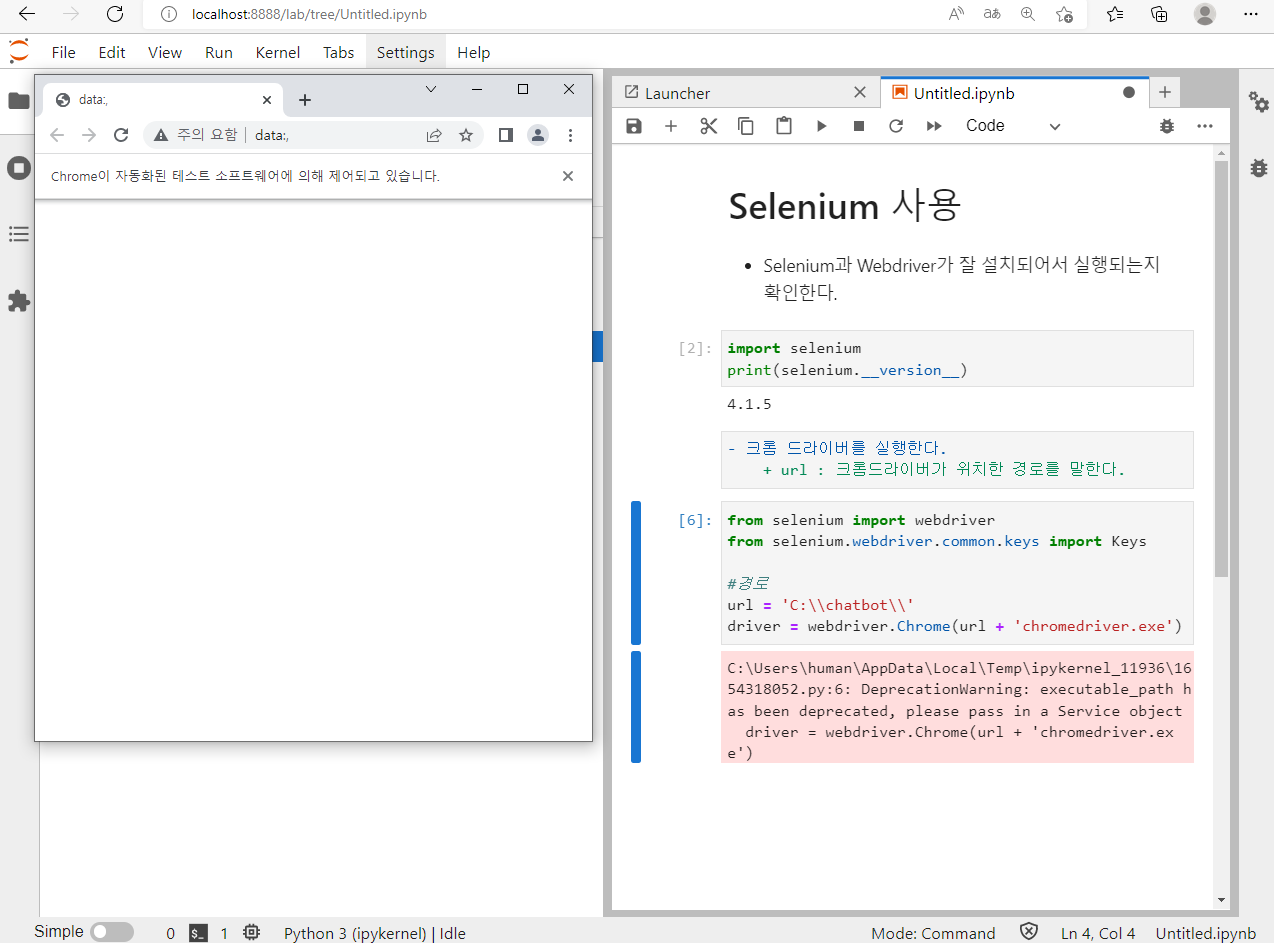Open the notebook toolbar three-dot overflow menu

click(1205, 126)
